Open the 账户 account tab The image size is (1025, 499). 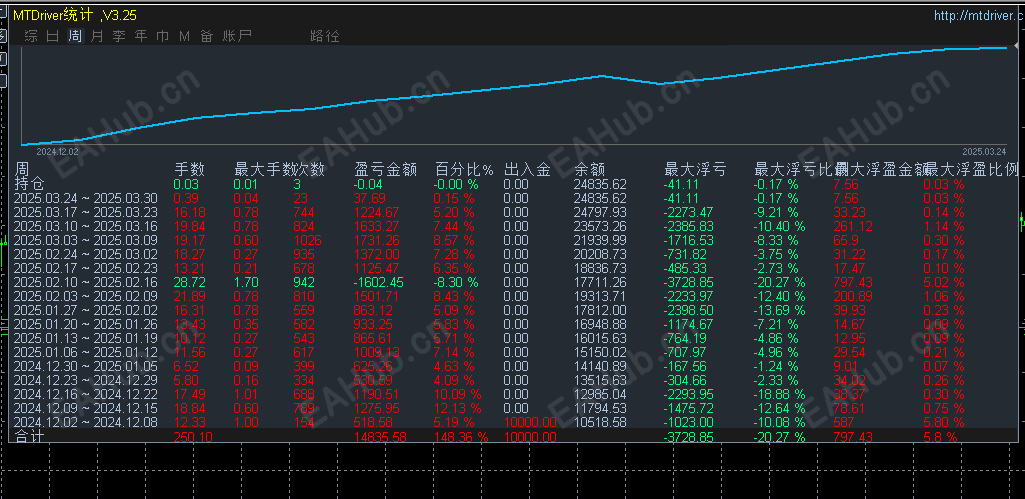point(237,36)
